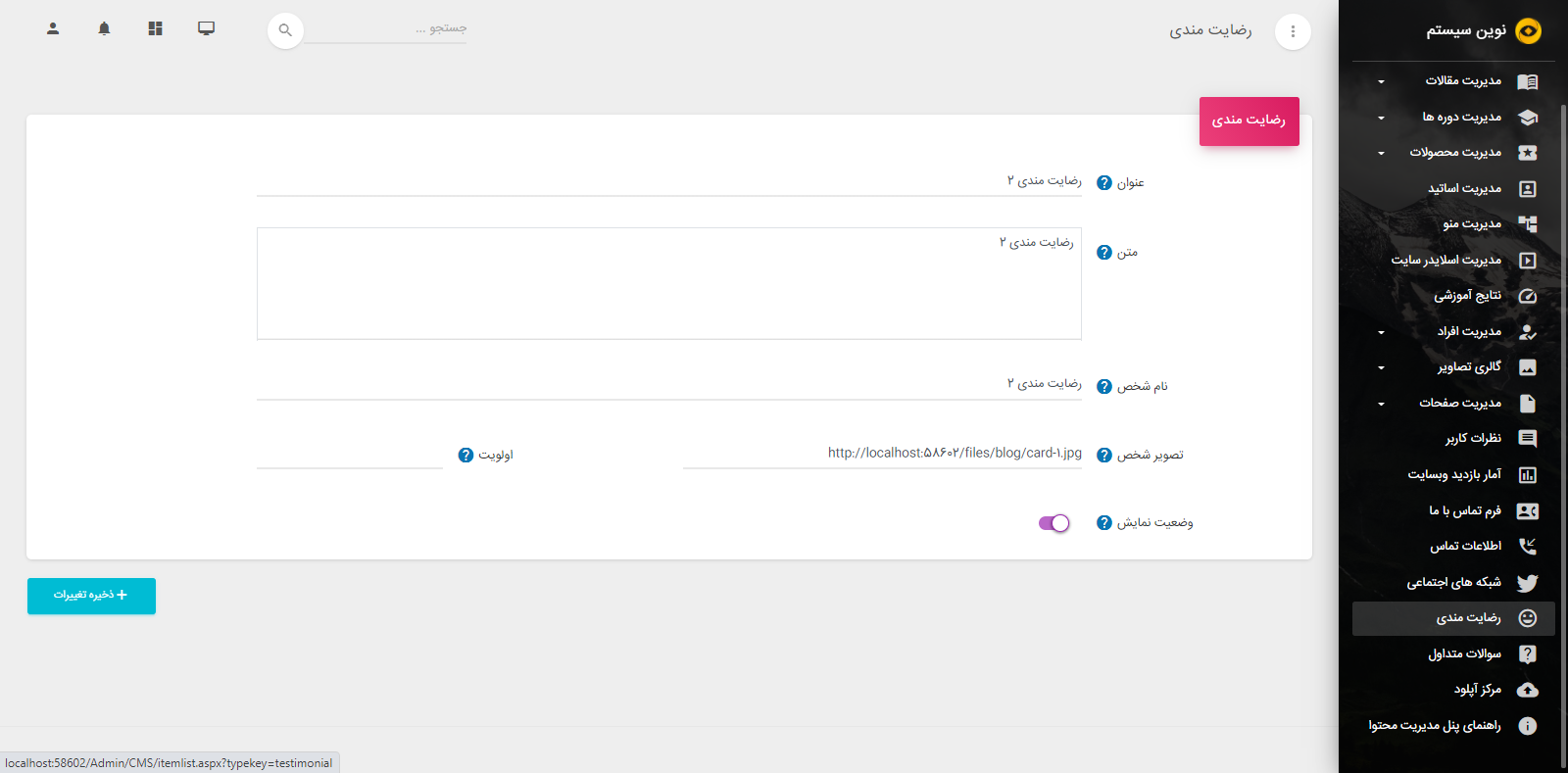Screen dimensions: 1568x773
Task: Click the عنوان title input field
Action: [669, 181]
